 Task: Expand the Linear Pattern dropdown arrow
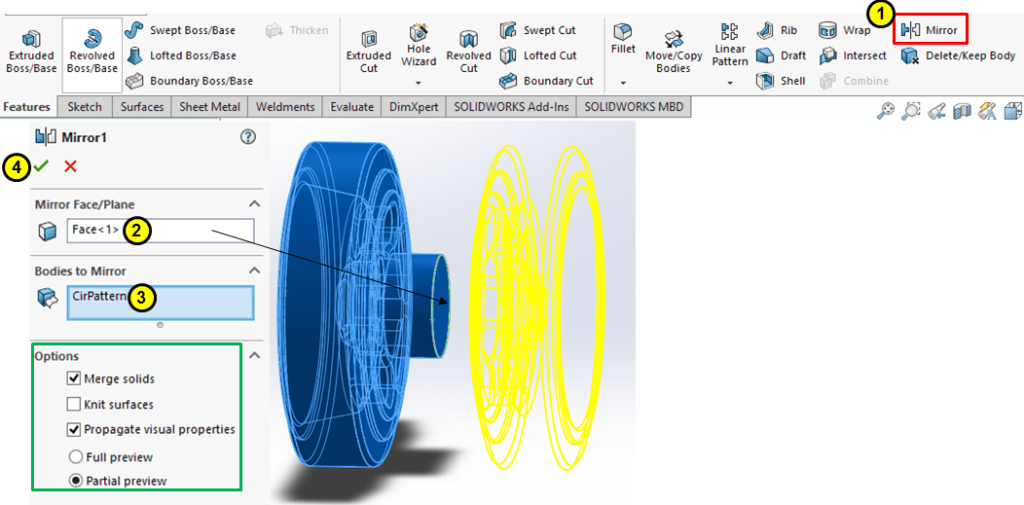click(730, 82)
